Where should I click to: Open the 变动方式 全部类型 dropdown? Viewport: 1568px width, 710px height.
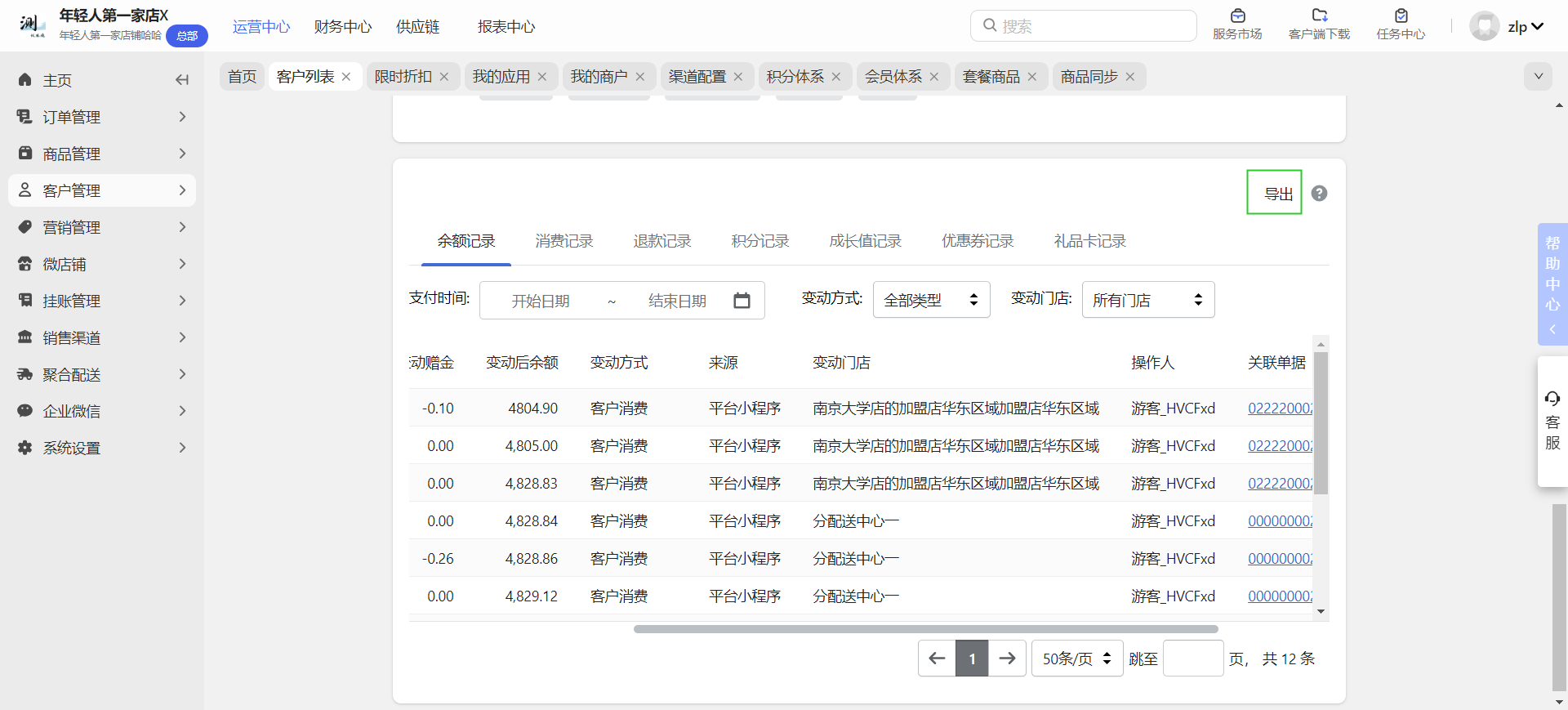click(931, 301)
